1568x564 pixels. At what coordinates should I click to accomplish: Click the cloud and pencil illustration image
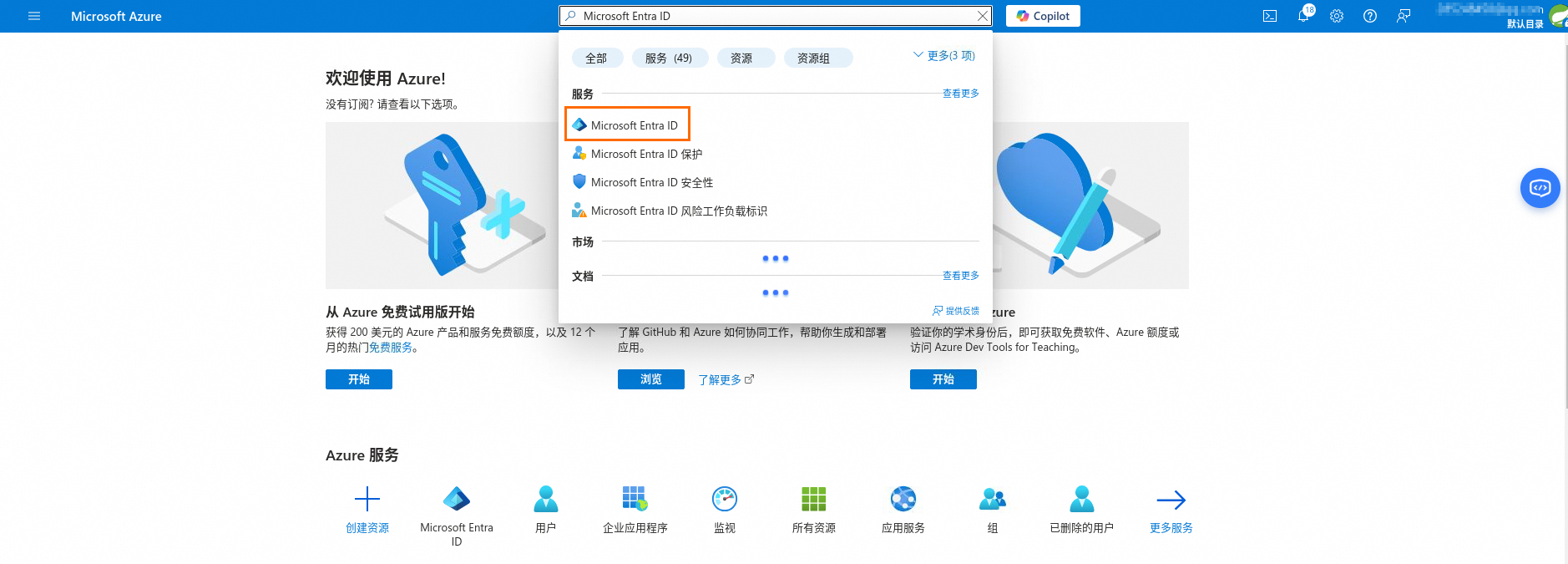click(x=1090, y=206)
